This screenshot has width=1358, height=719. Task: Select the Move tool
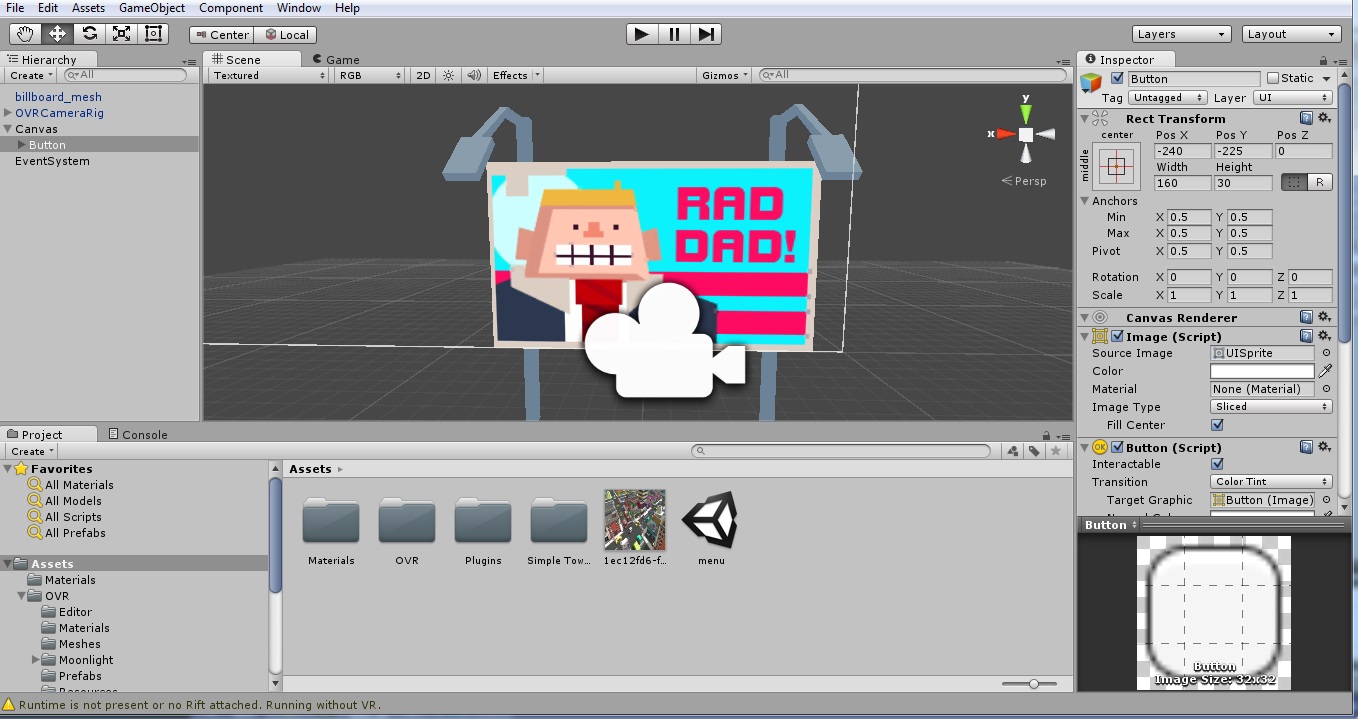(x=56, y=33)
